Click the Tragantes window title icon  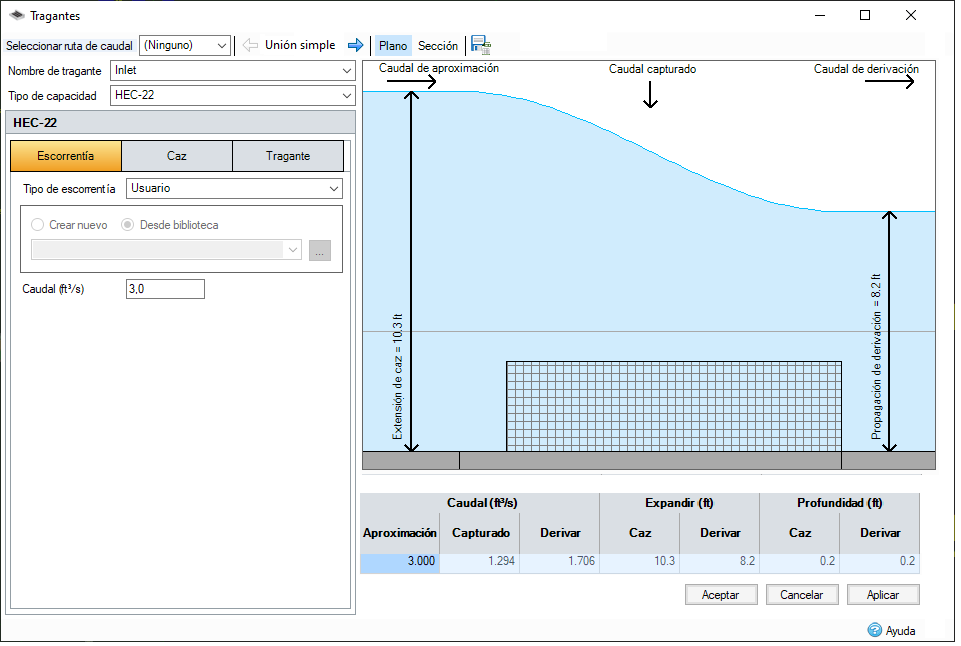pyautogui.click(x=17, y=15)
